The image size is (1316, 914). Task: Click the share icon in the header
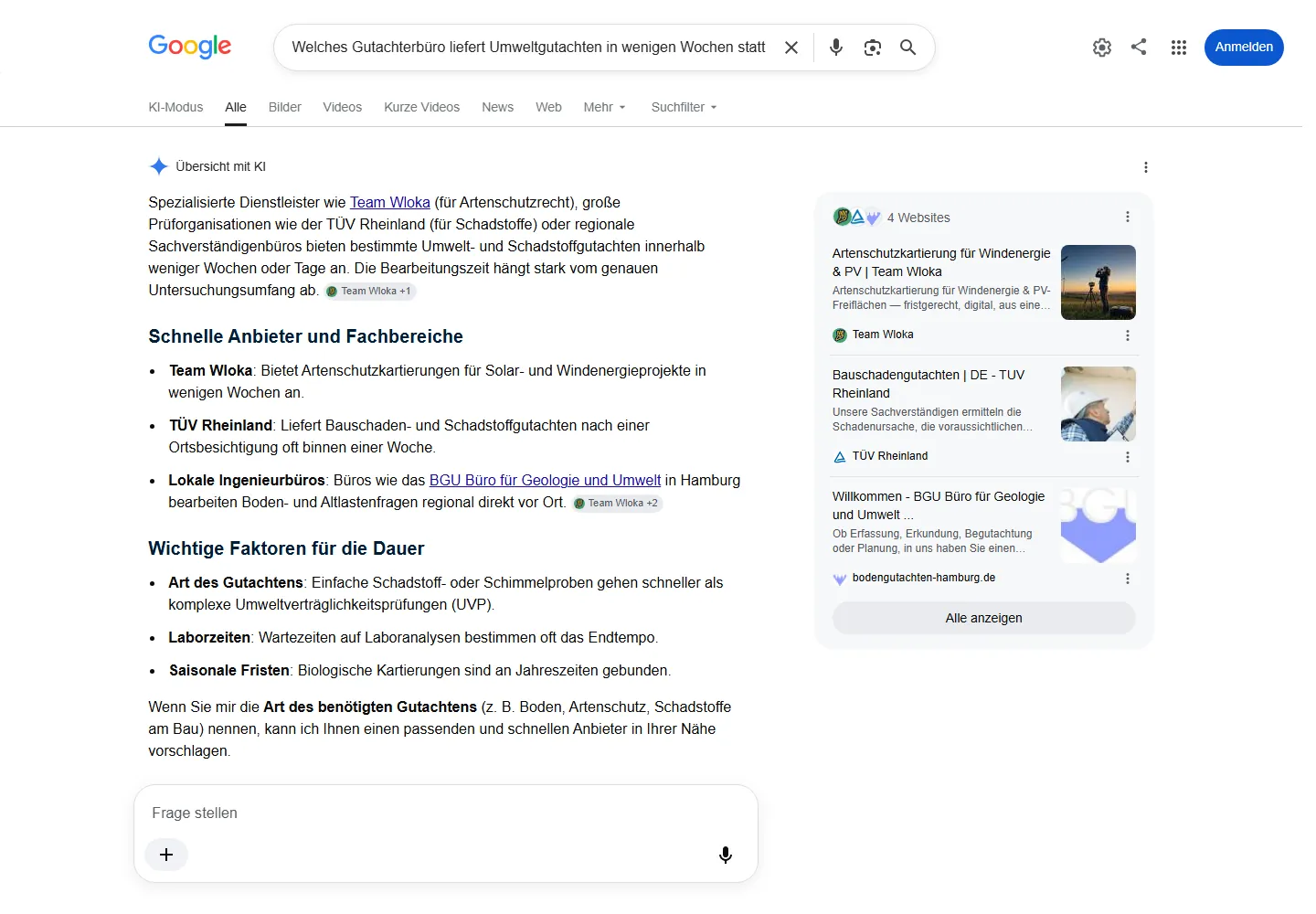coord(1139,47)
